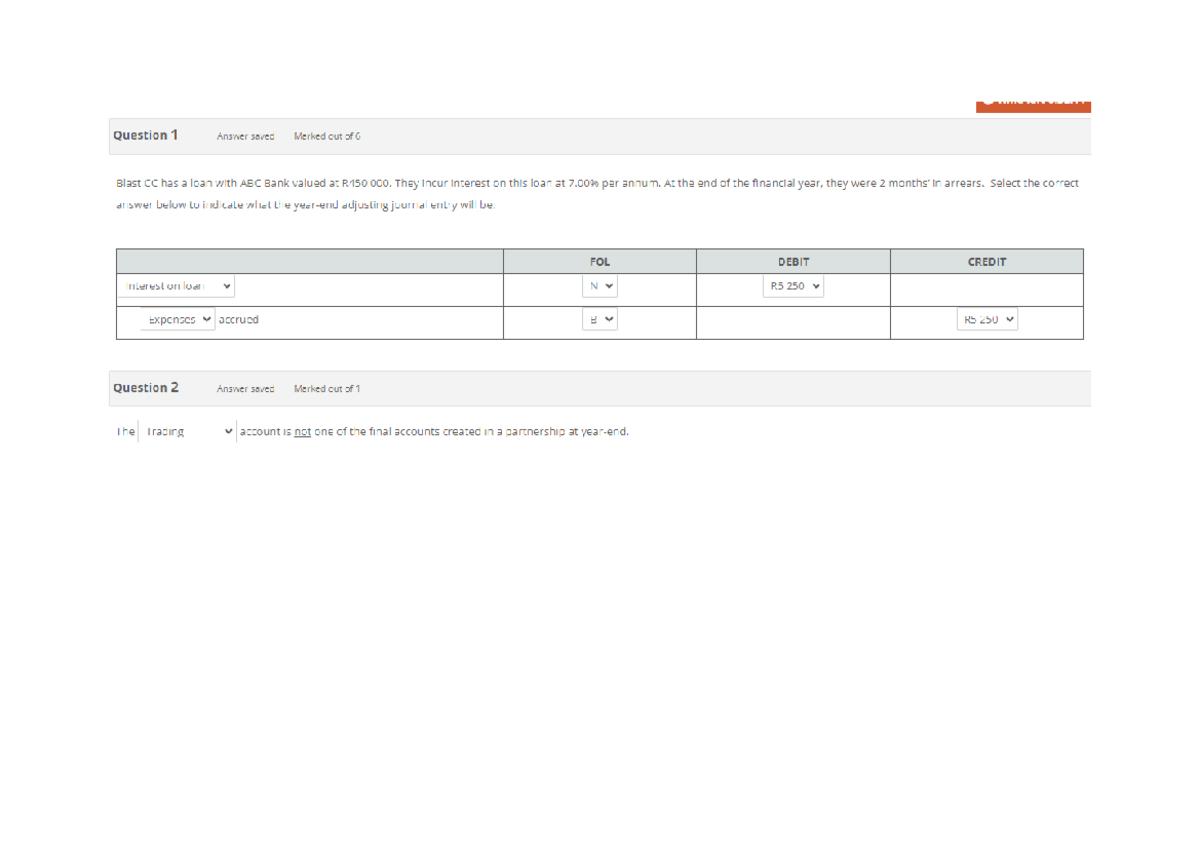Screen dimensions: 1200x848
Task: Open the CREDIT amount dropdown showing 'R5 250'
Action: click(x=987, y=320)
